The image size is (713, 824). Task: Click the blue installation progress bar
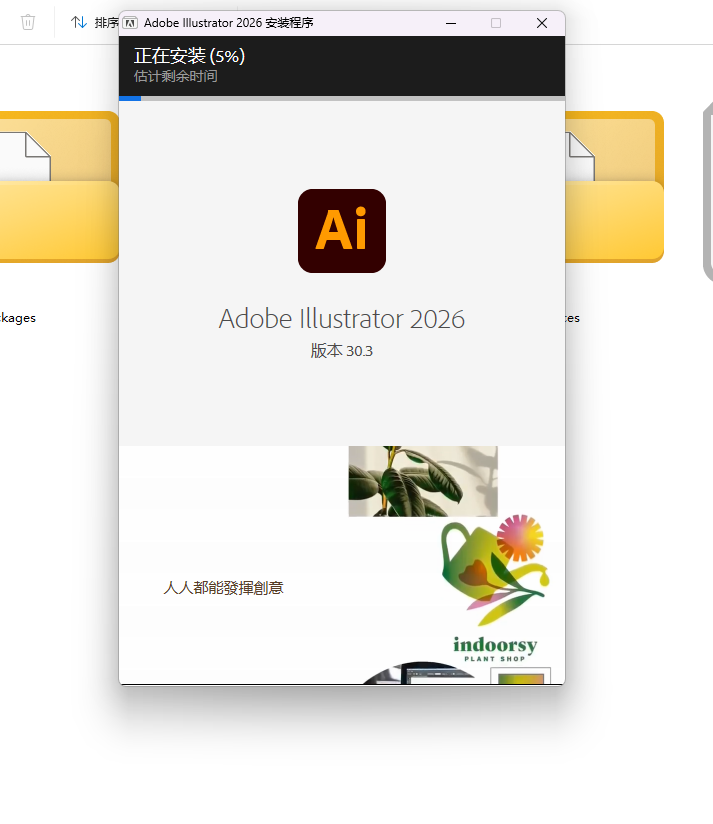[x=130, y=98]
